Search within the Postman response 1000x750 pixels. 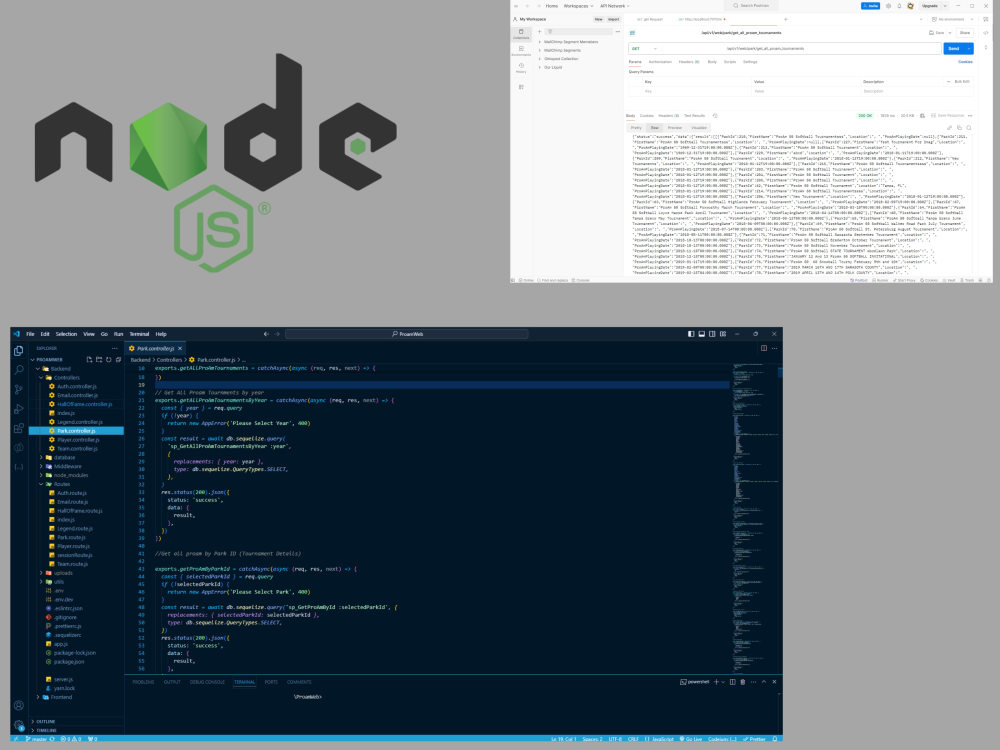click(969, 128)
